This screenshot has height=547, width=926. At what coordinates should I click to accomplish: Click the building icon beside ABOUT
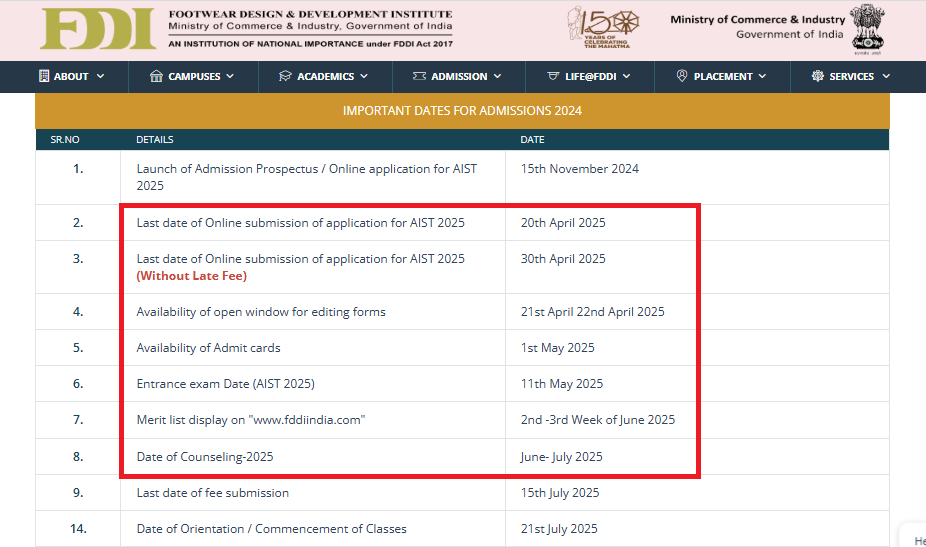point(44,76)
